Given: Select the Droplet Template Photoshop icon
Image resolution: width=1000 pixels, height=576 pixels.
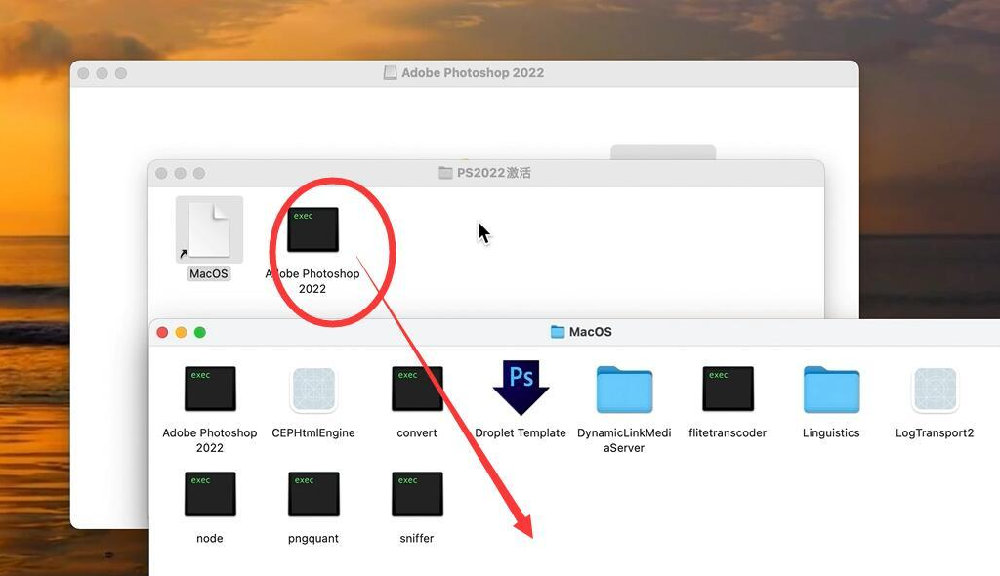Looking at the screenshot, I should [x=520, y=387].
